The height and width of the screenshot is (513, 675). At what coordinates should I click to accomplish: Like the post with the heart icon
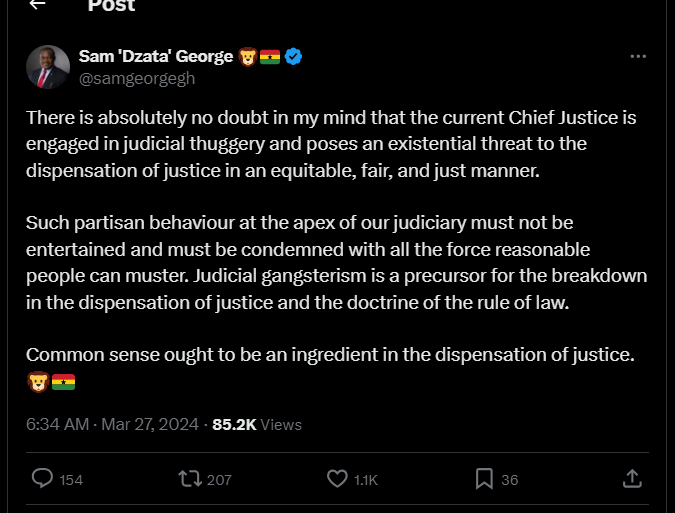[x=338, y=479]
